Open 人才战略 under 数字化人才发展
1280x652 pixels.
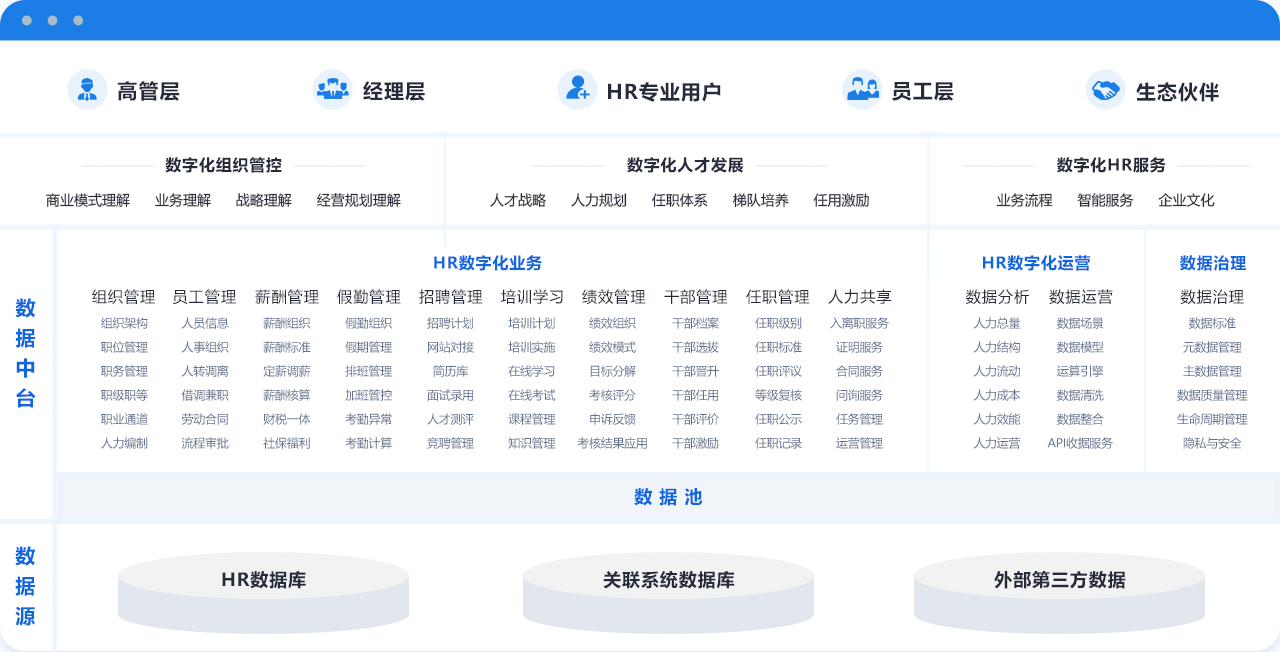518,200
